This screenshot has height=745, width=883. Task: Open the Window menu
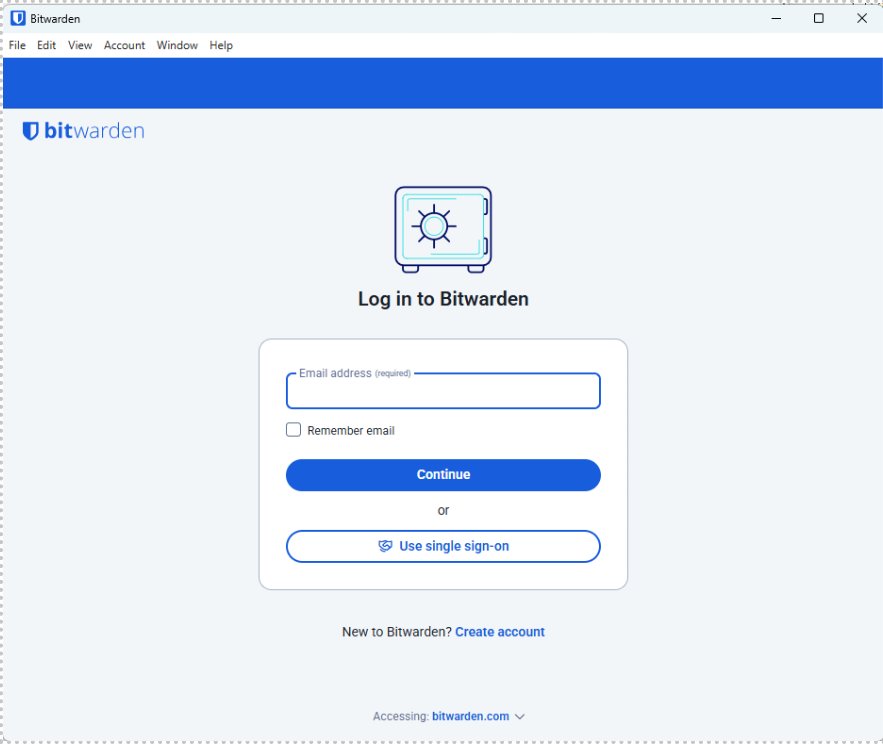coord(177,45)
